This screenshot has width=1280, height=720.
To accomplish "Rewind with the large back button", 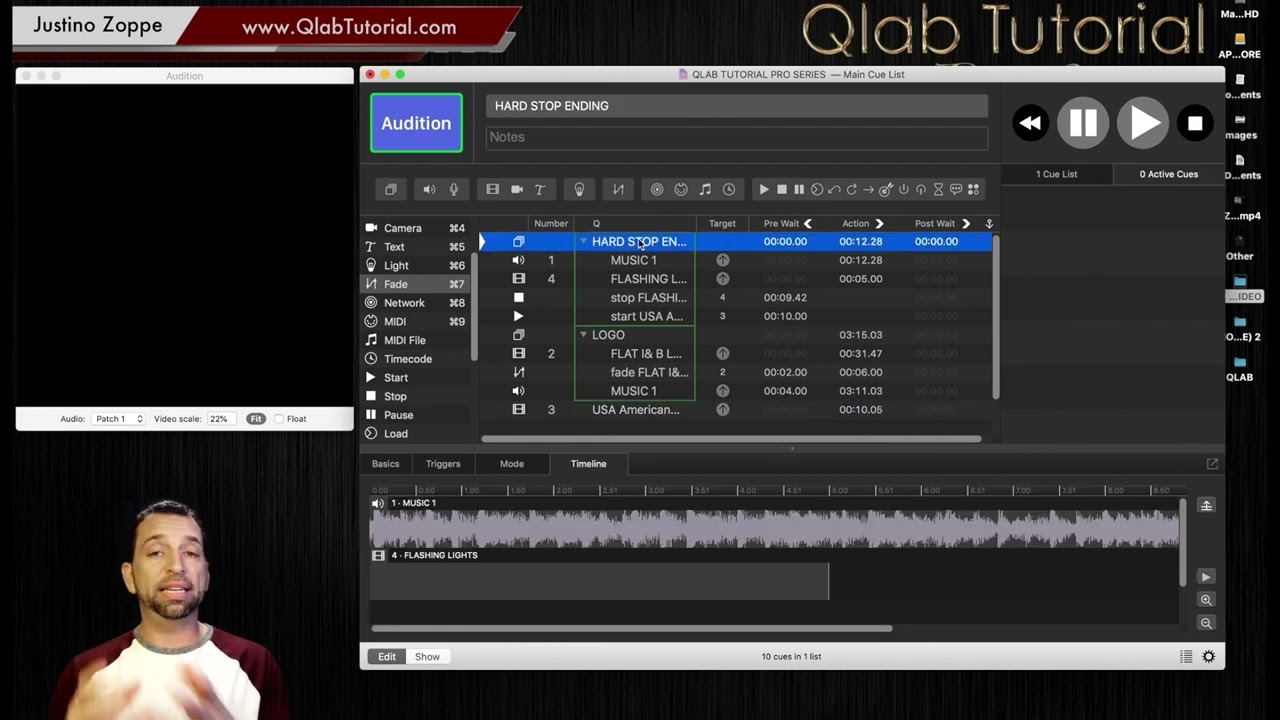I will click(1030, 123).
